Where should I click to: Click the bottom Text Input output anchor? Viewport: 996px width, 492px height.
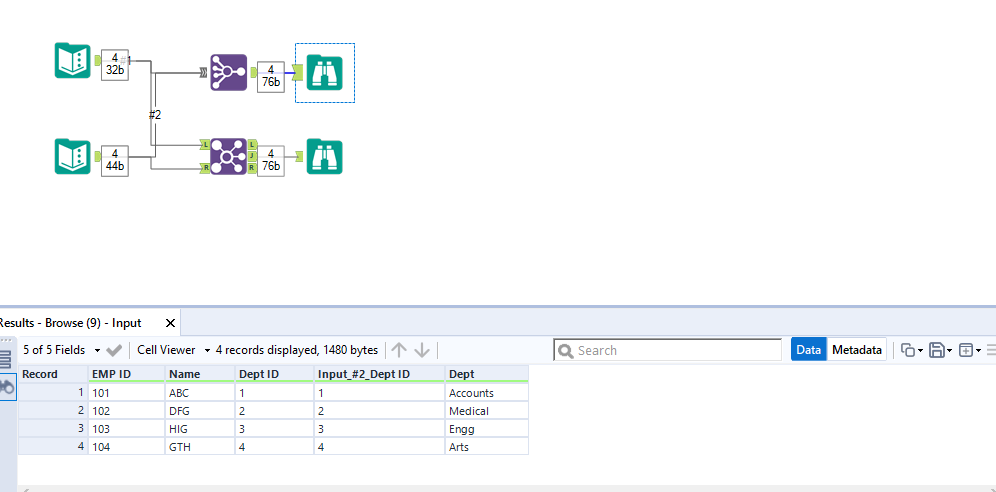(97, 156)
